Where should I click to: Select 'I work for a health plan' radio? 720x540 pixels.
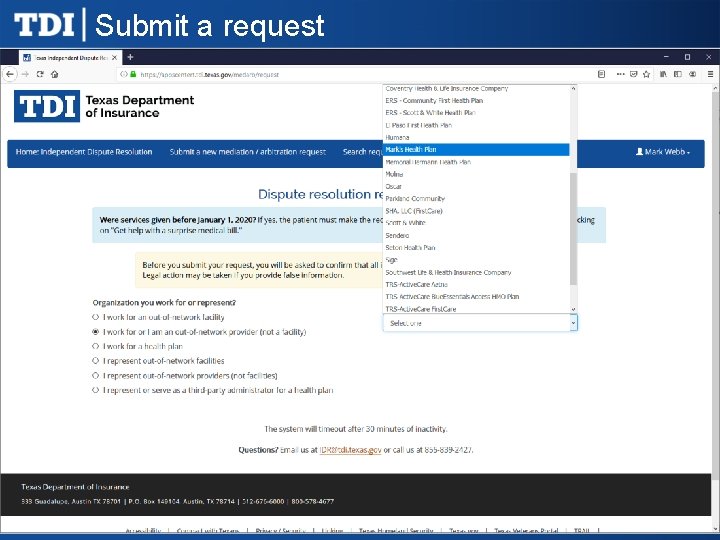pos(96,346)
